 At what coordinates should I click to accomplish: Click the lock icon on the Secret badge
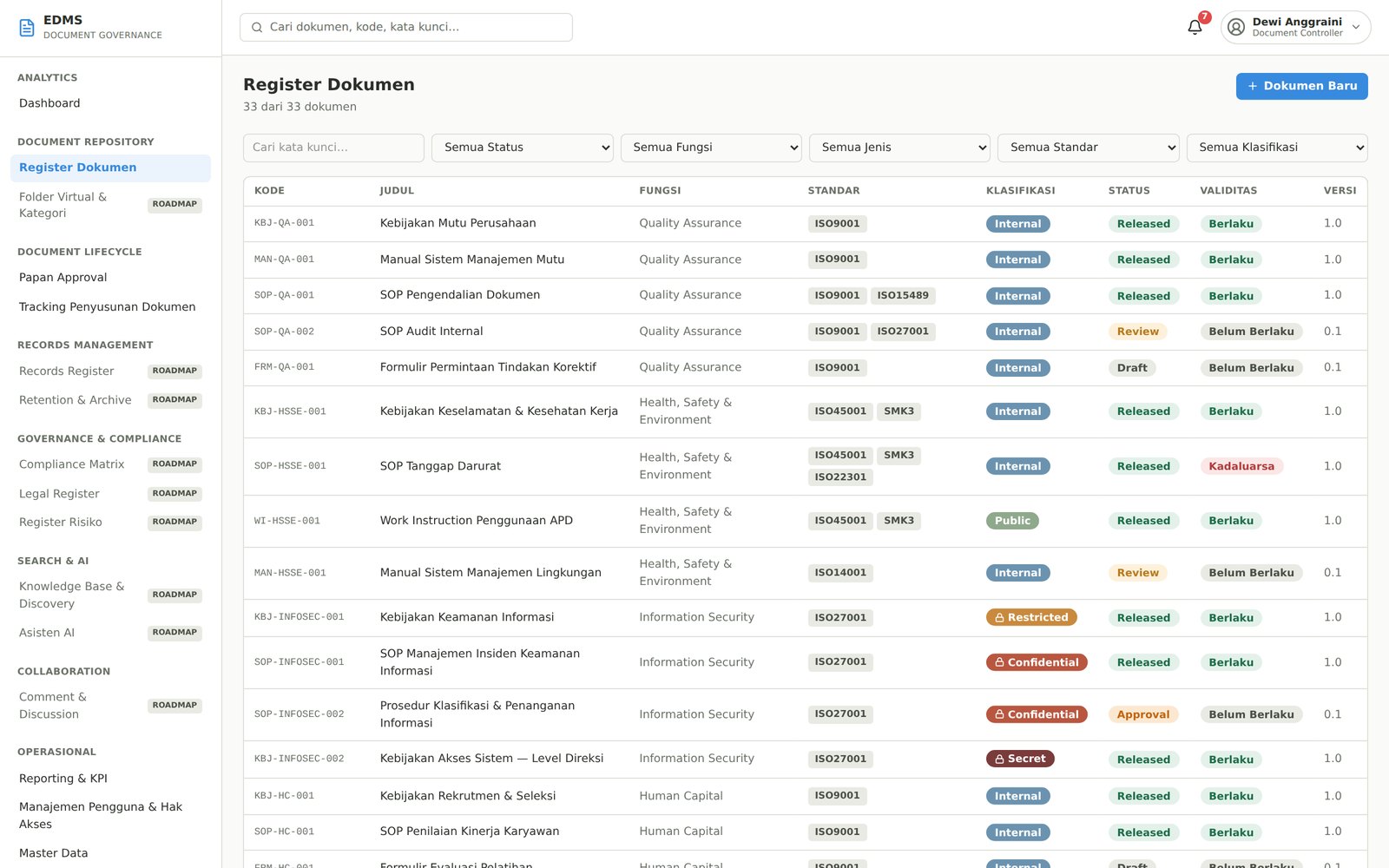click(1000, 759)
